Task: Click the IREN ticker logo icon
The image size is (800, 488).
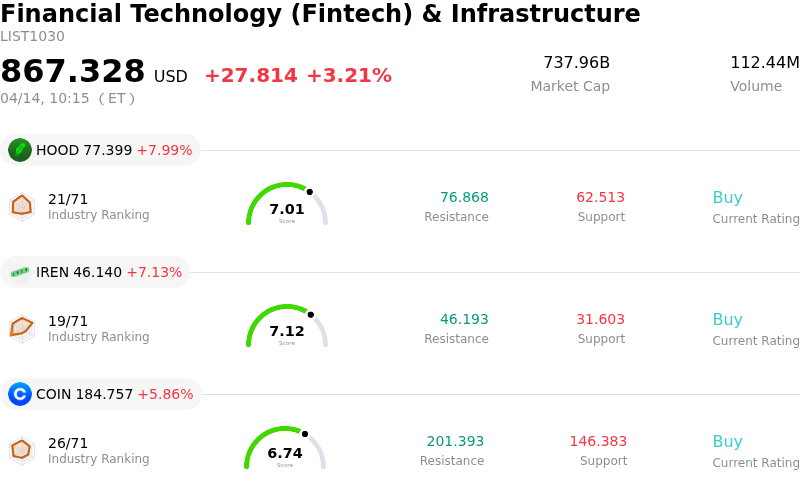Action: (x=20, y=272)
